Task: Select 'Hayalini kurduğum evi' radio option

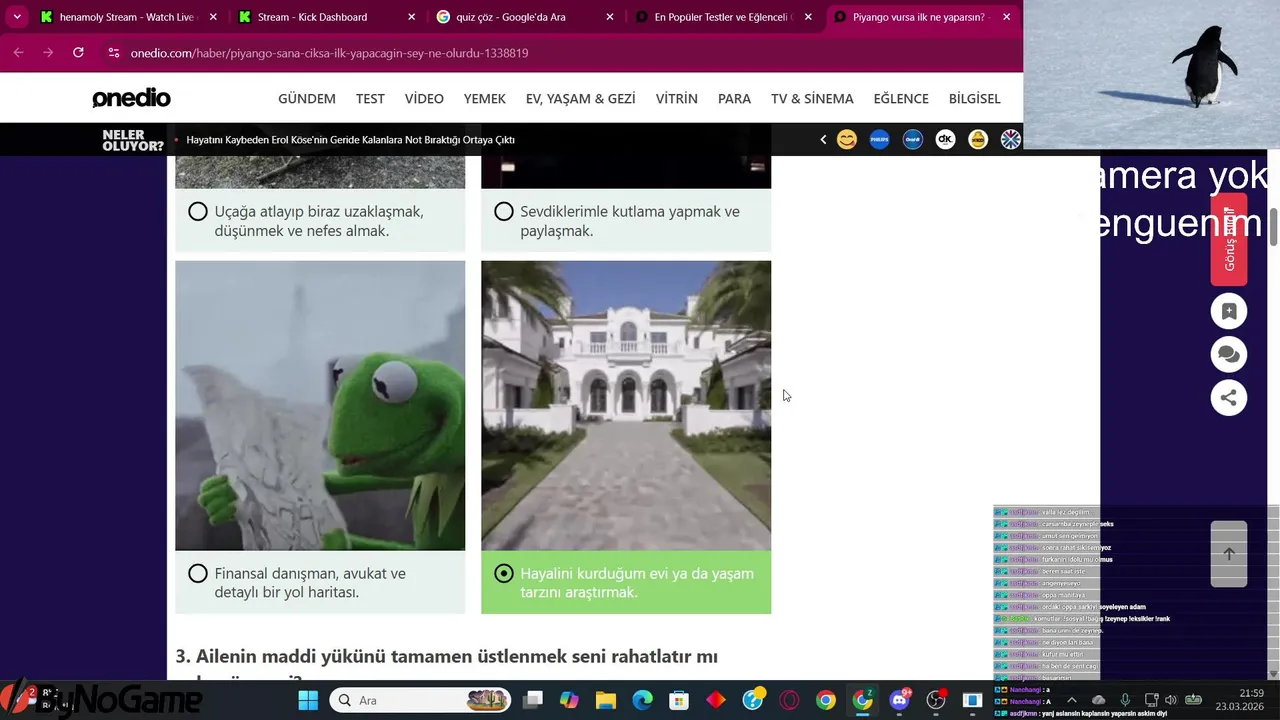Action: (504, 574)
